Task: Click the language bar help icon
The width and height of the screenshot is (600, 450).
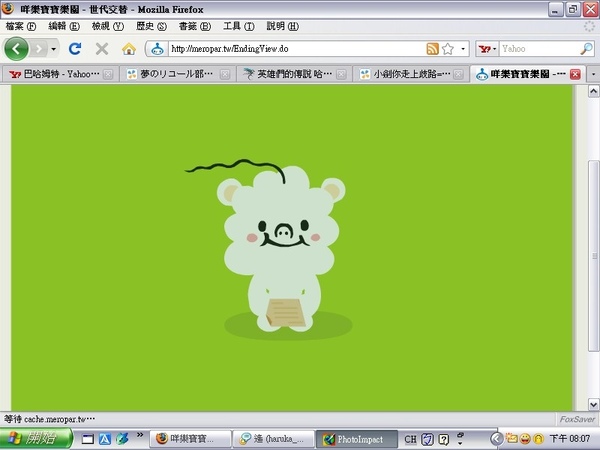Action: tap(443, 439)
